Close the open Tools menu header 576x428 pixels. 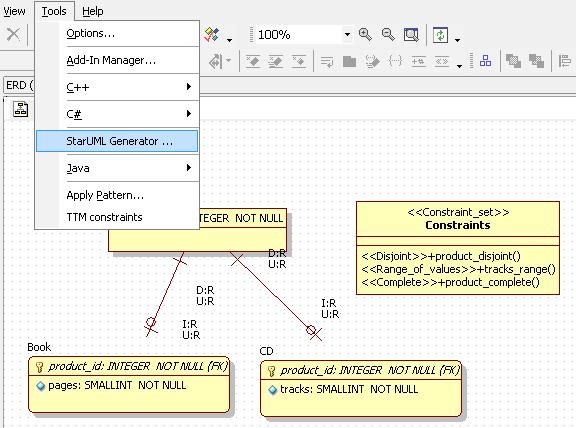[54, 11]
